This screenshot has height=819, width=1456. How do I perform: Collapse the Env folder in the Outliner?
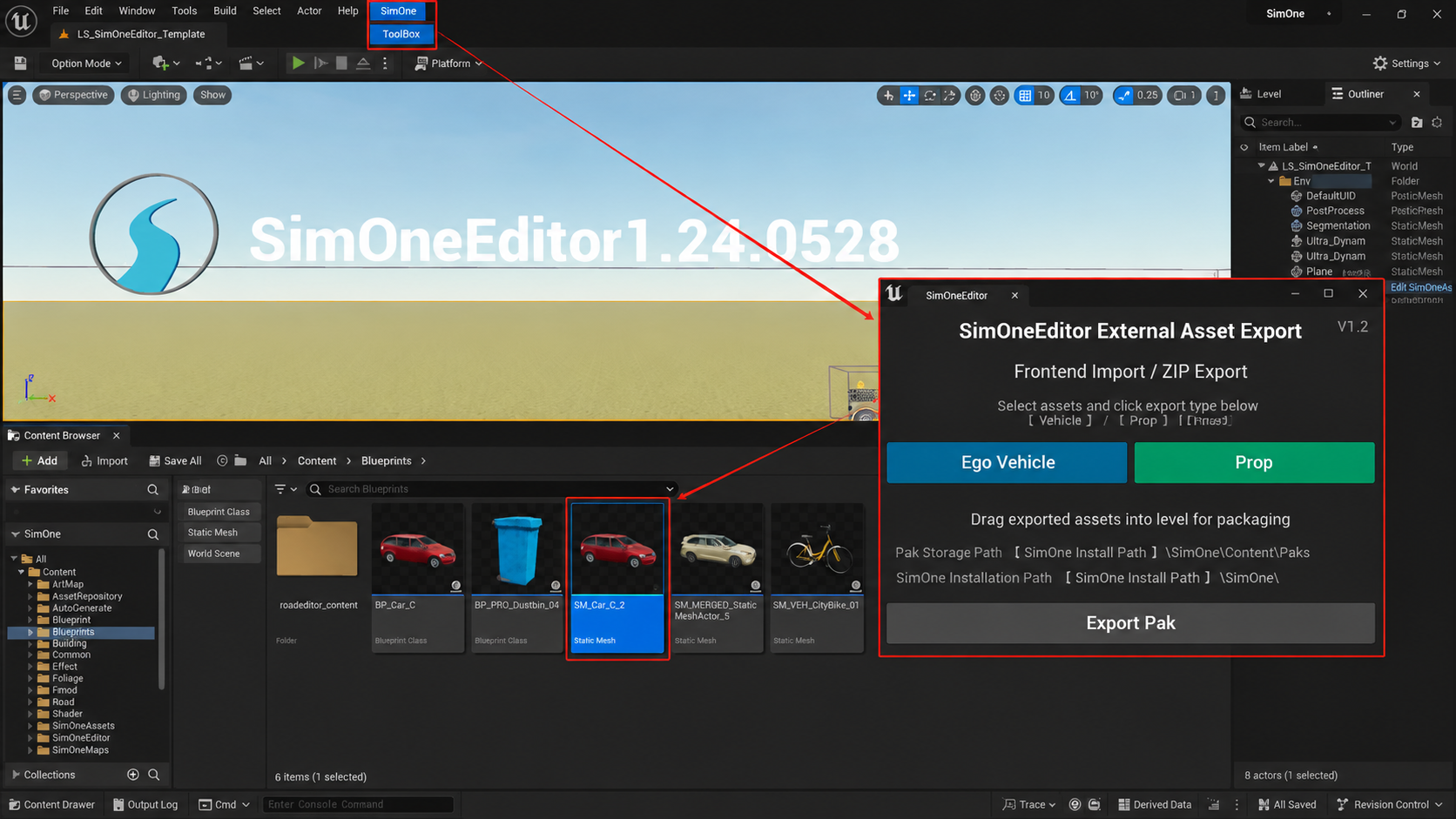[x=1271, y=181]
